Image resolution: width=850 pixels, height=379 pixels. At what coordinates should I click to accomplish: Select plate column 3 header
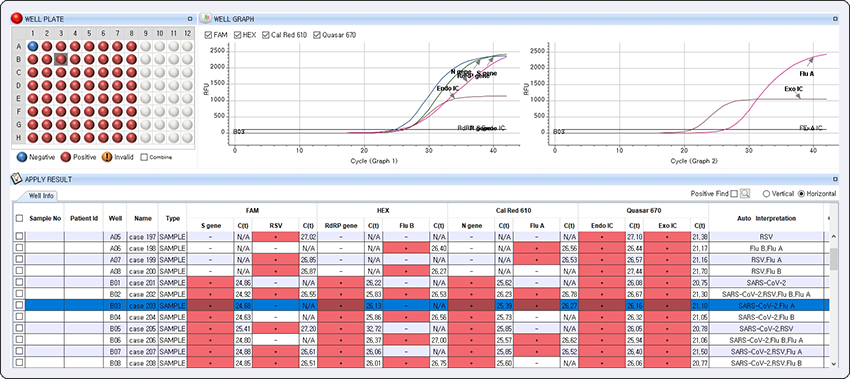coord(61,34)
